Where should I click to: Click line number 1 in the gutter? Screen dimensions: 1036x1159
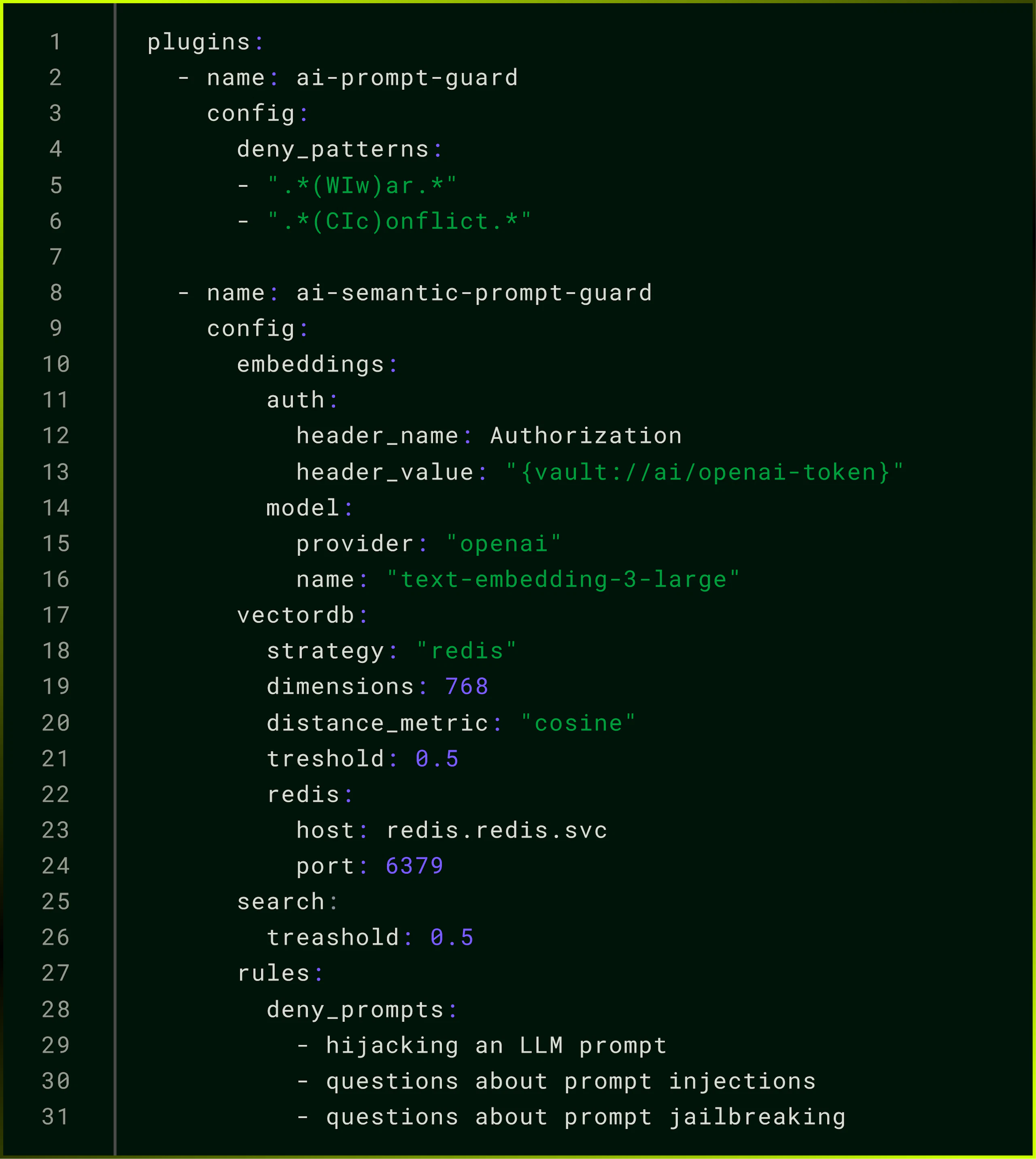click(x=56, y=42)
